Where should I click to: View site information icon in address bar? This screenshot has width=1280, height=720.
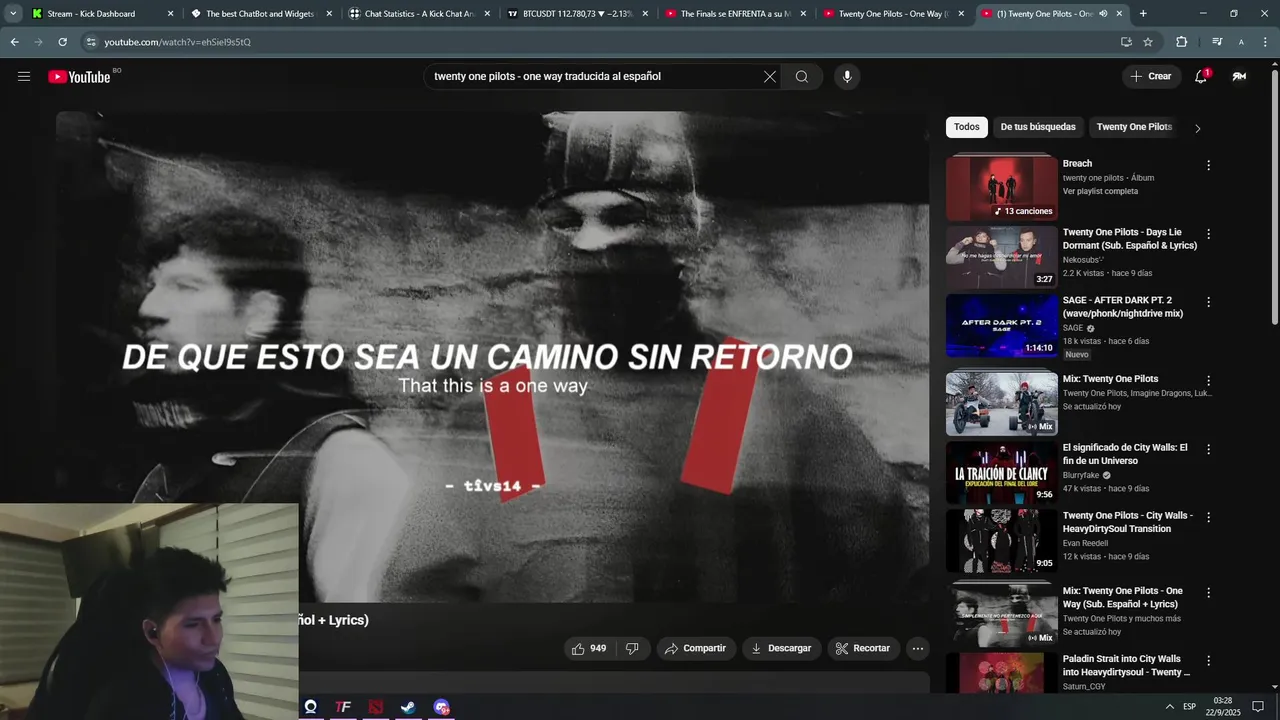[x=91, y=42]
